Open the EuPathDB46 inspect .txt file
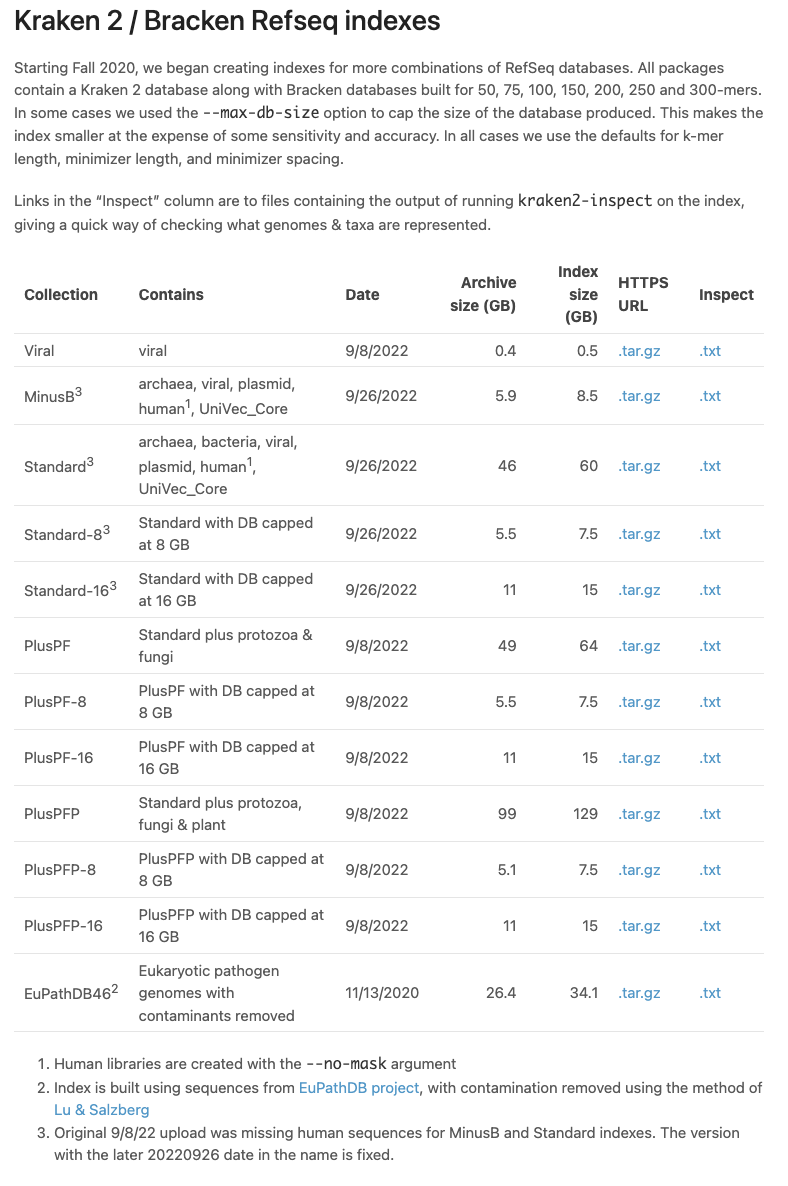Image resolution: width=788 pixels, height=1186 pixels. pyautogui.click(x=710, y=993)
